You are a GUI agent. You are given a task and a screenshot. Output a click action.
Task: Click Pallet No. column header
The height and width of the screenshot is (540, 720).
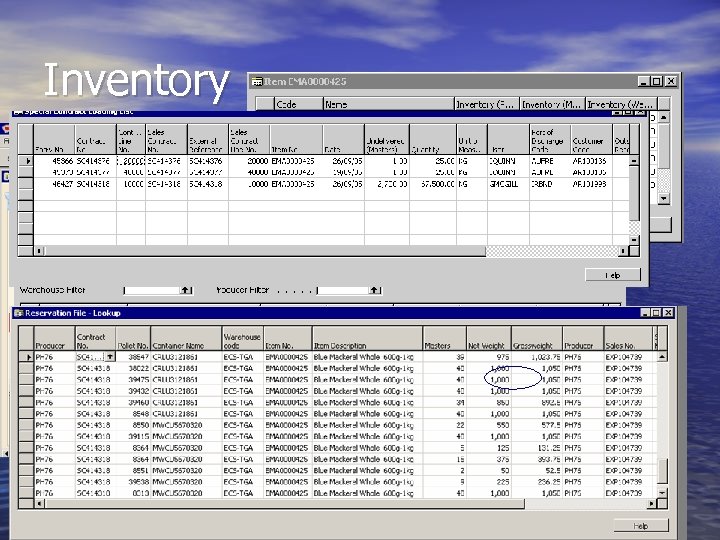point(133,339)
